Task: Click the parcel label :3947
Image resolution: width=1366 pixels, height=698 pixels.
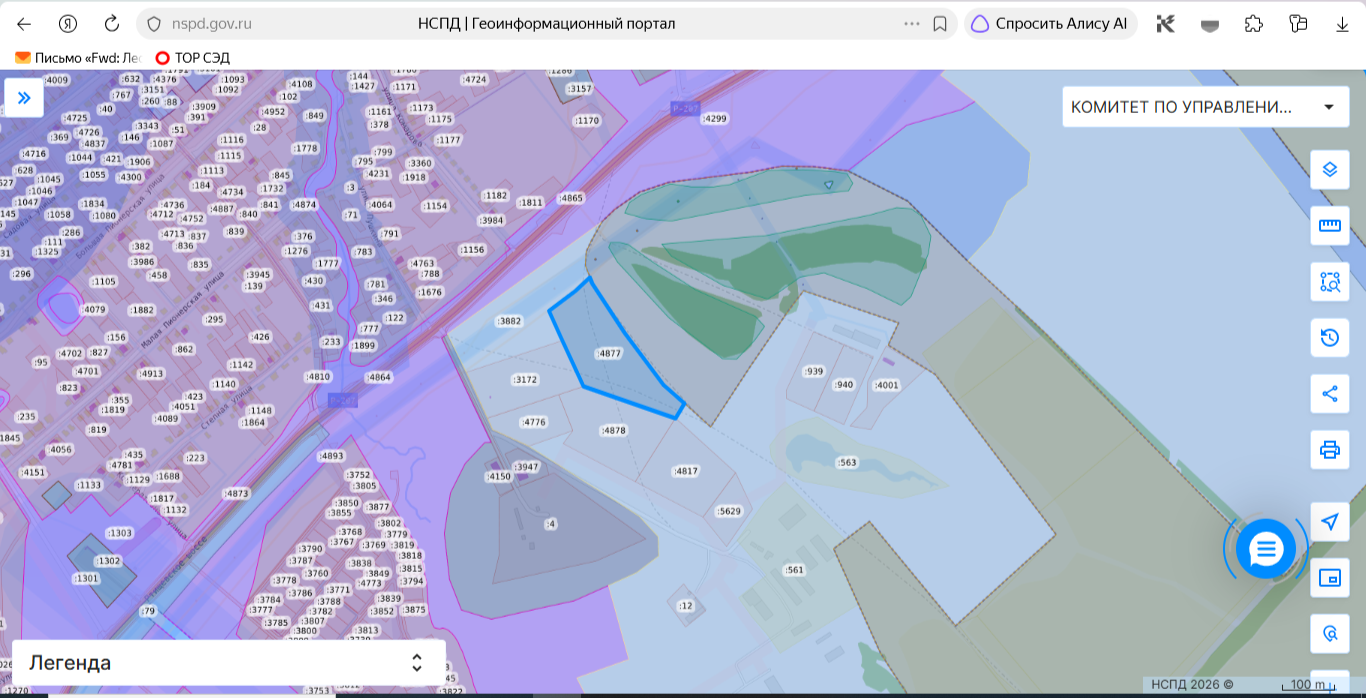Action: click(x=526, y=467)
